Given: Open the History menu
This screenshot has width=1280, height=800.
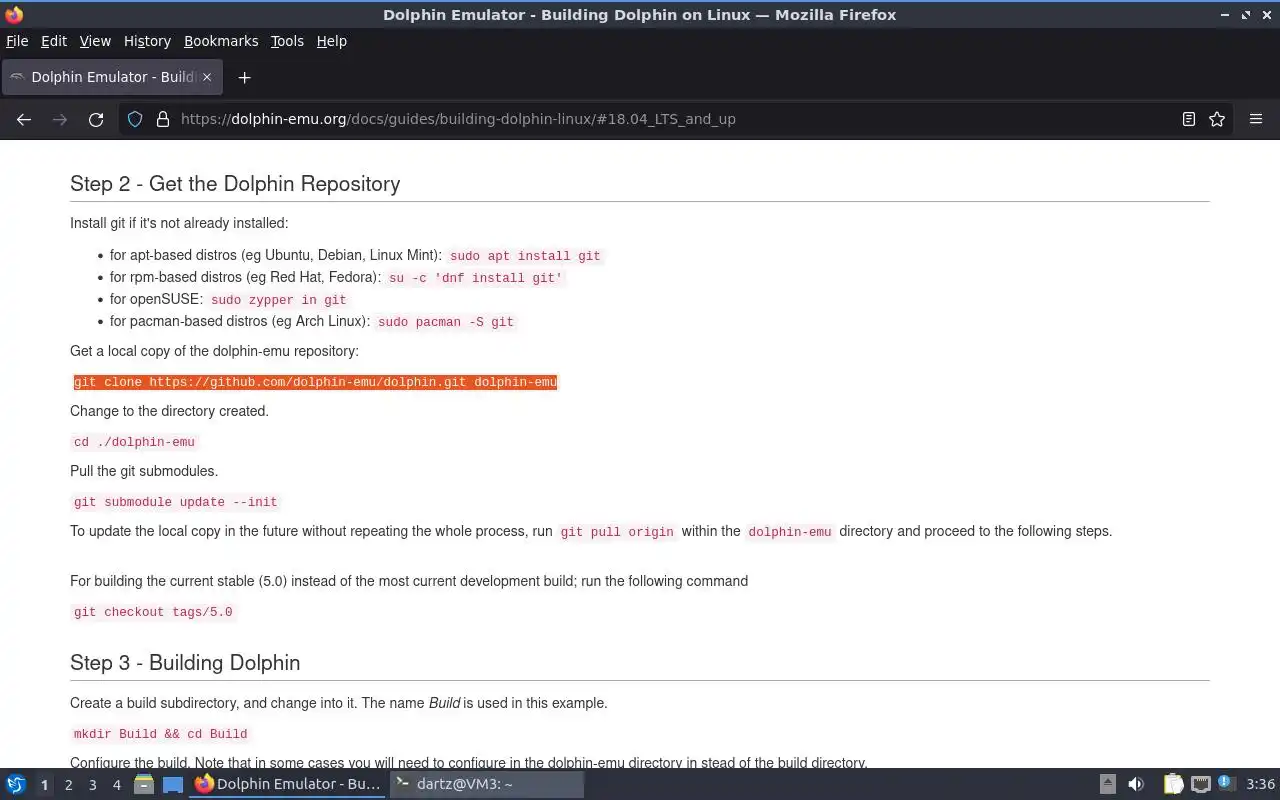Looking at the screenshot, I should (x=147, y=41).
